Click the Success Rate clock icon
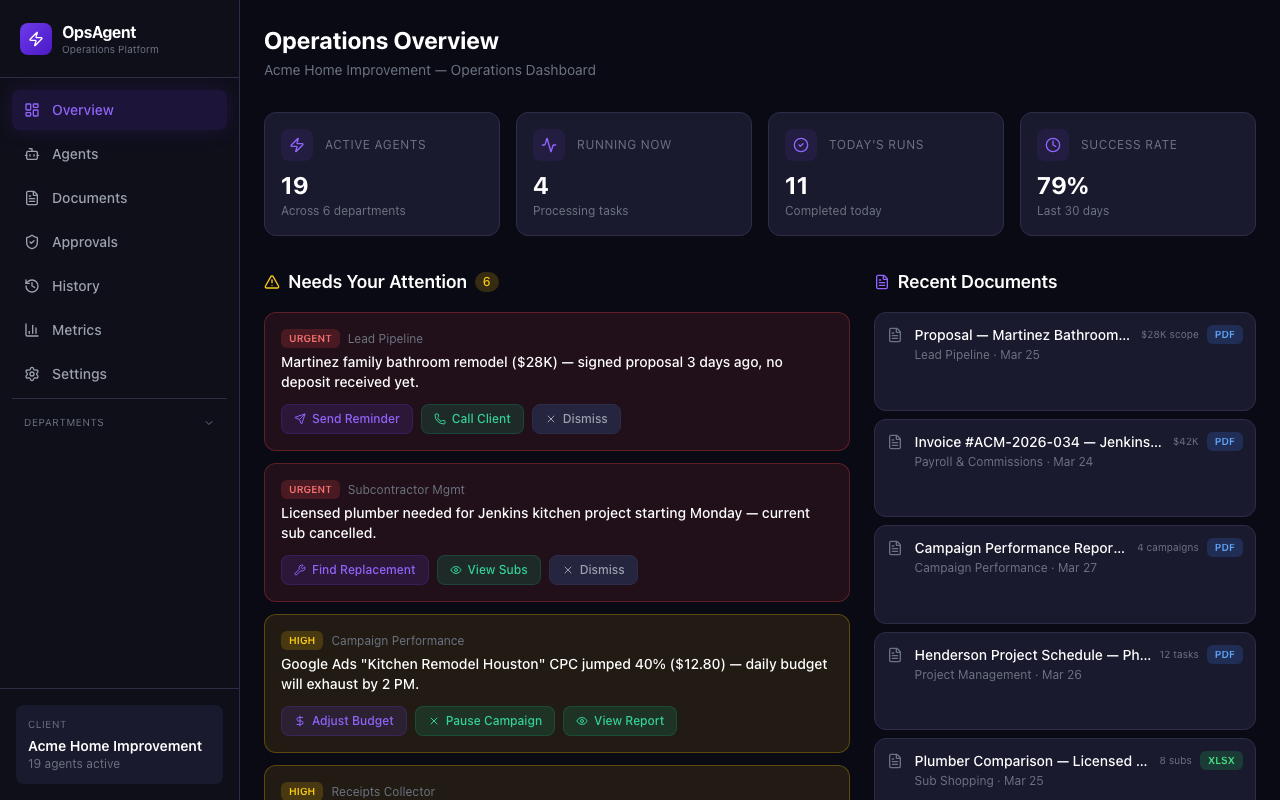The image size is (1280, 800). pyautogui.click(x=1053, y=145)
